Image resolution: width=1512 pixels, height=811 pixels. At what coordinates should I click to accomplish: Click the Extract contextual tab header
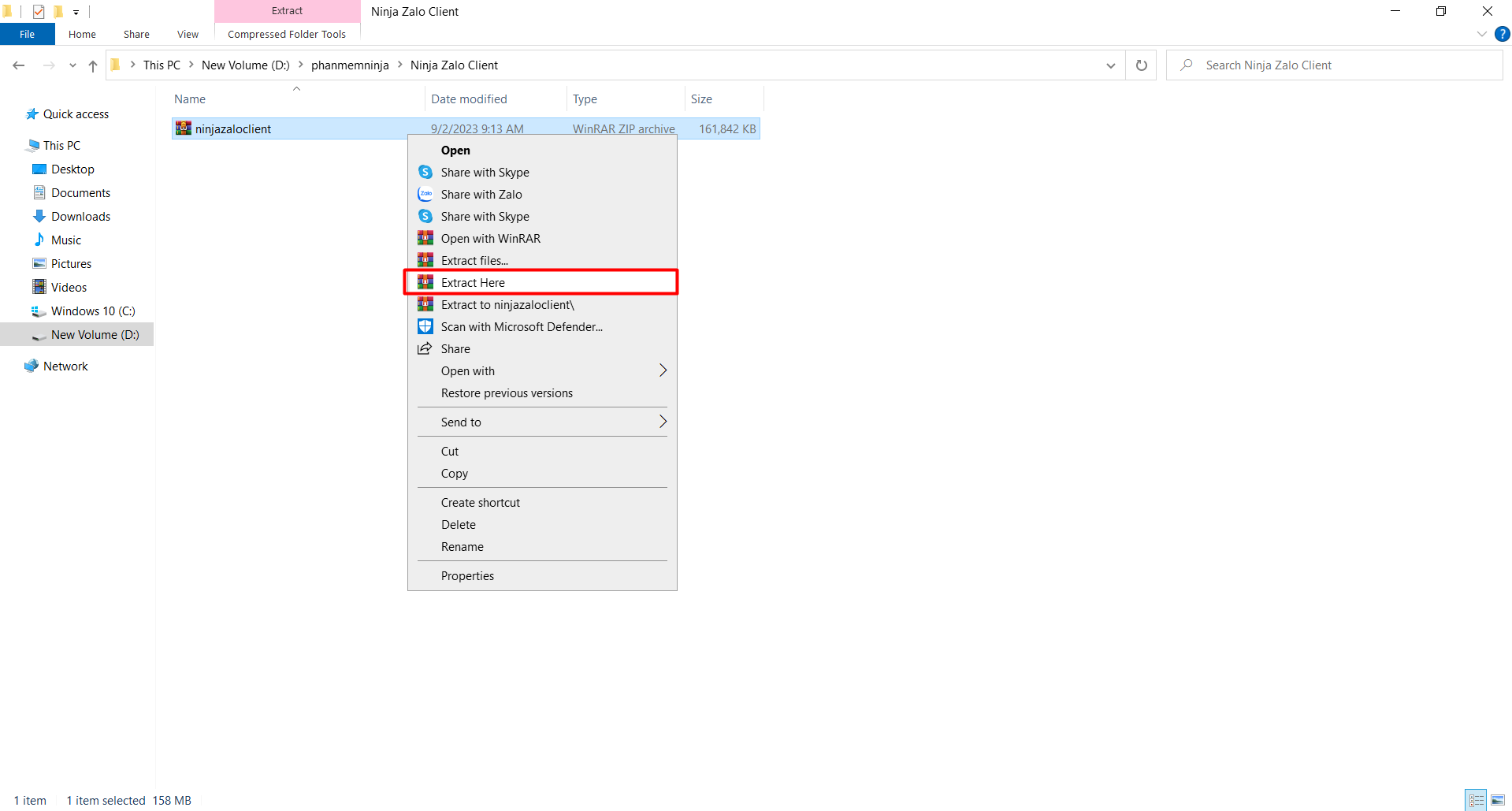pos(287,11)
